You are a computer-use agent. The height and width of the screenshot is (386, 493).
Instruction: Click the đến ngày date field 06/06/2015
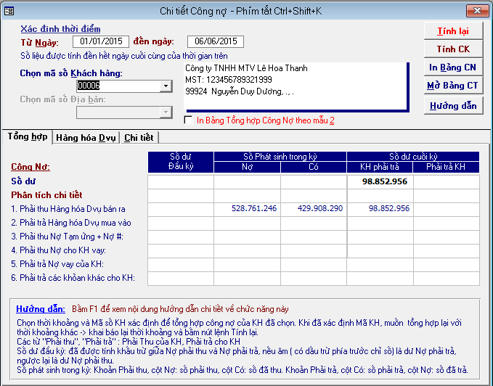pyautogui.click(x=215, y=41)
